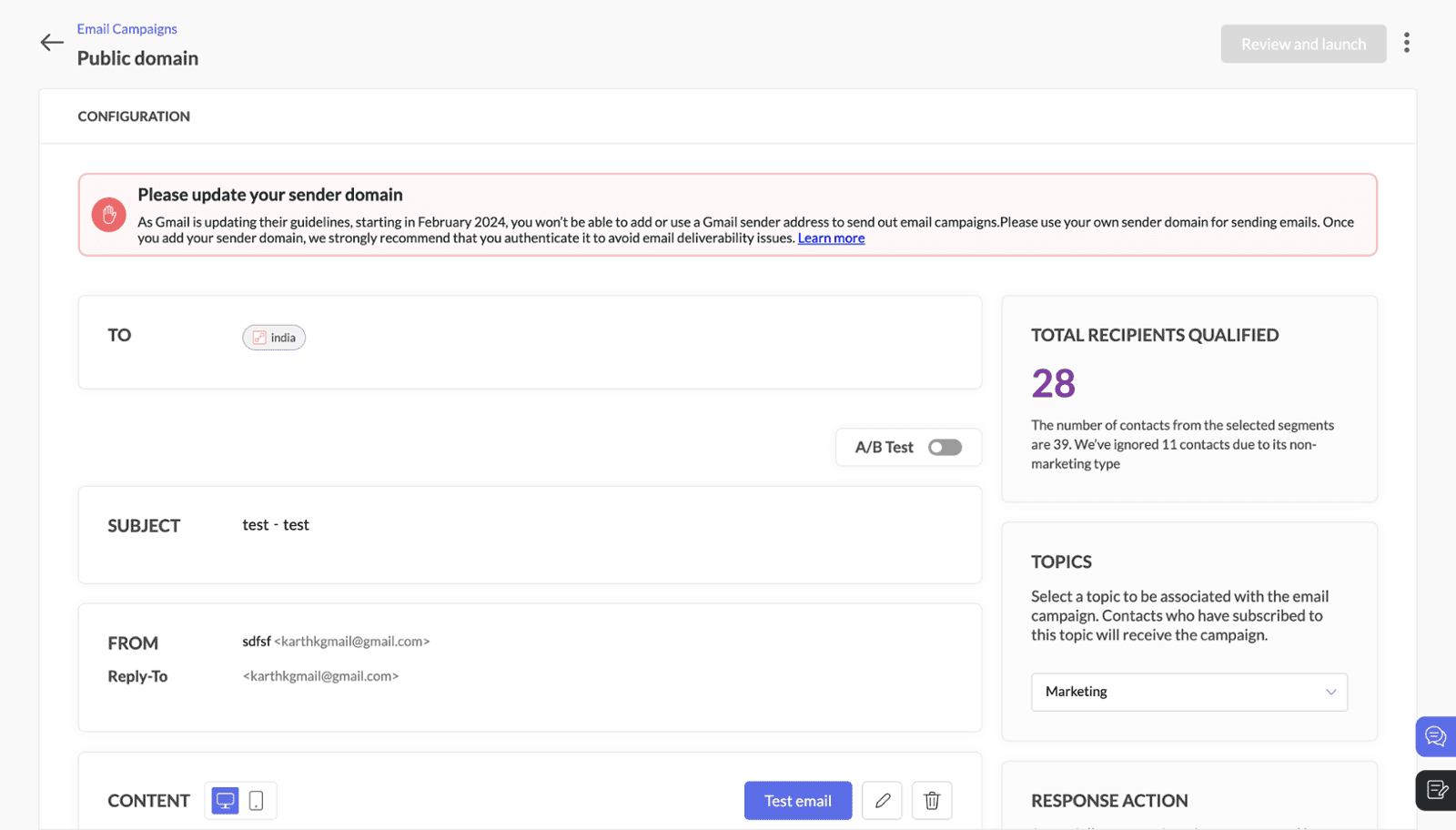Click the pencil edit content icon
Image resolution: width=1456 pixels, height=830 pixels.
click(882, 801)
